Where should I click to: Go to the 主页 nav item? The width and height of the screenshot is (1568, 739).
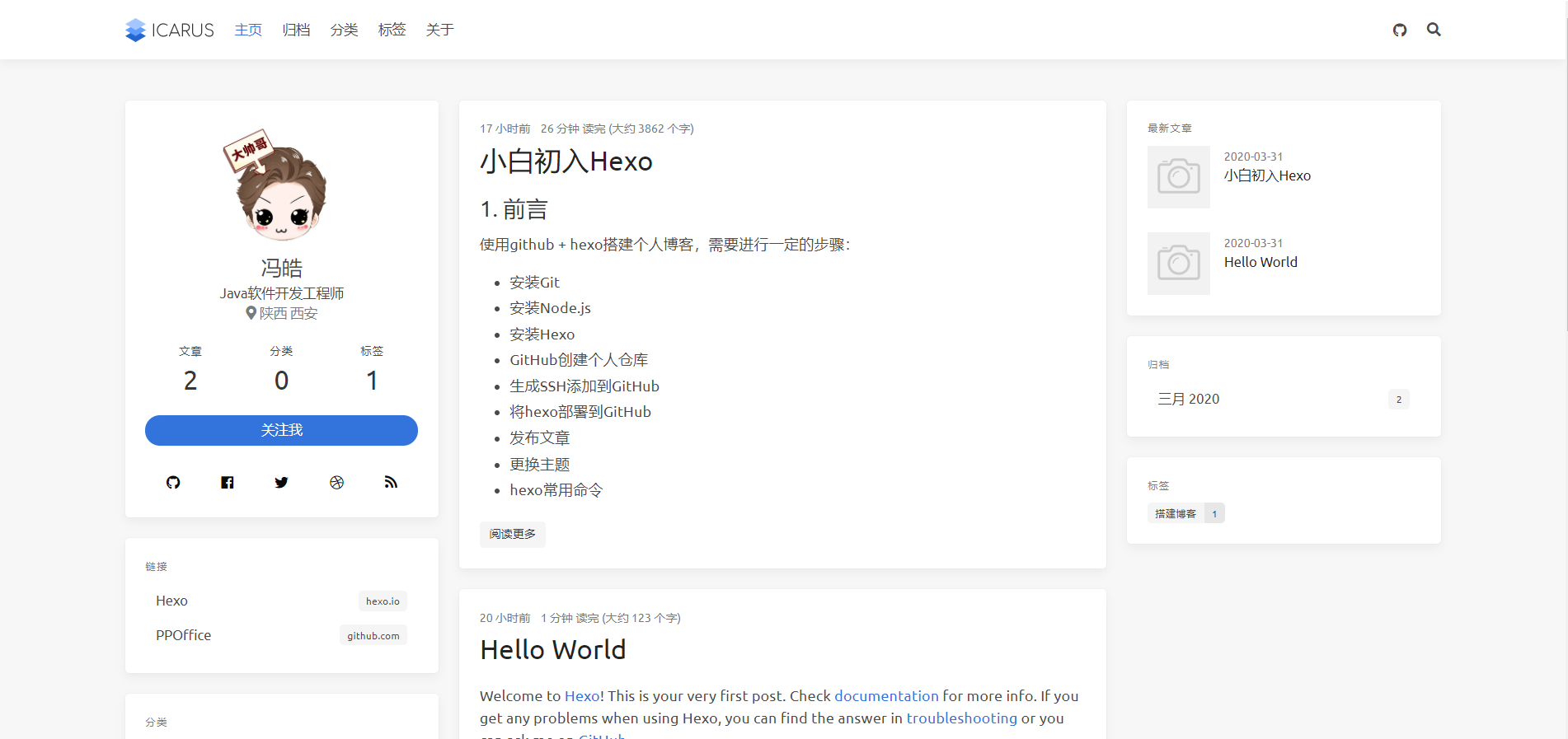248,30
